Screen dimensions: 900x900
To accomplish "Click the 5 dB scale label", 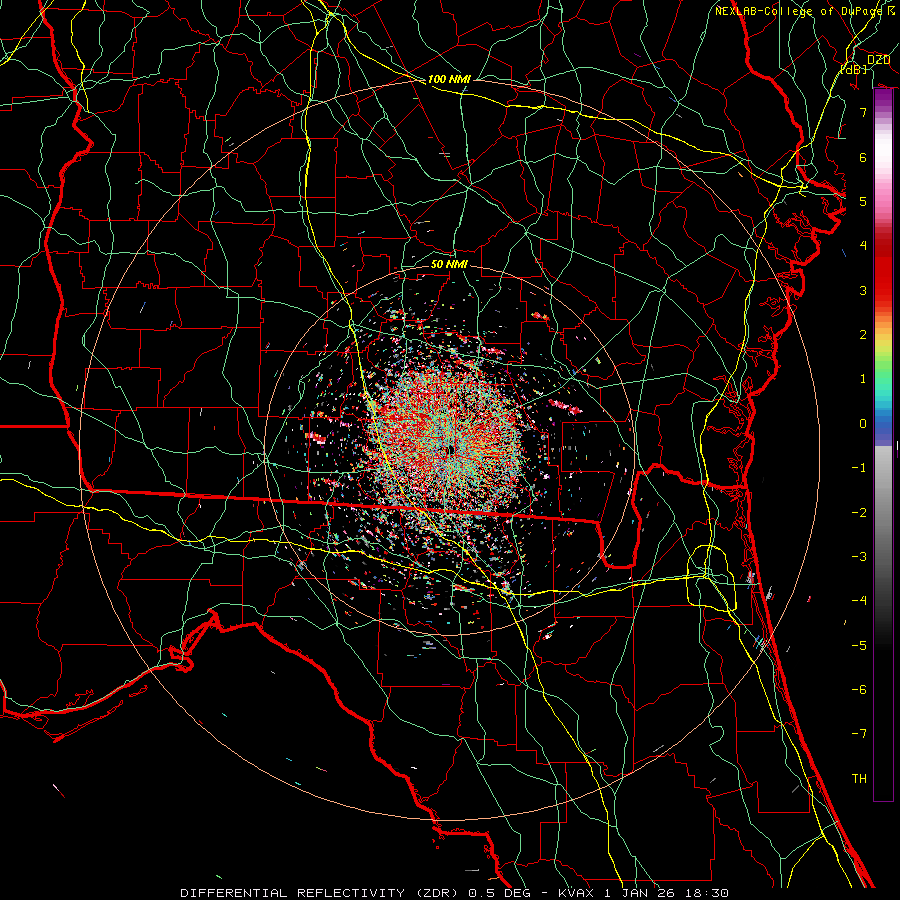I will pos(863,201).
